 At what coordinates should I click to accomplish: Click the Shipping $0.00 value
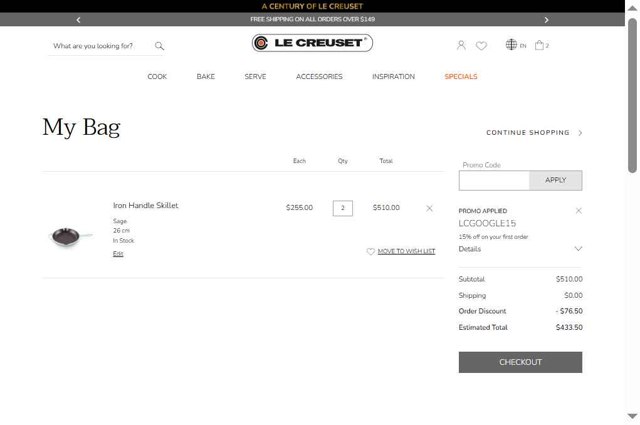coord(573,295)
